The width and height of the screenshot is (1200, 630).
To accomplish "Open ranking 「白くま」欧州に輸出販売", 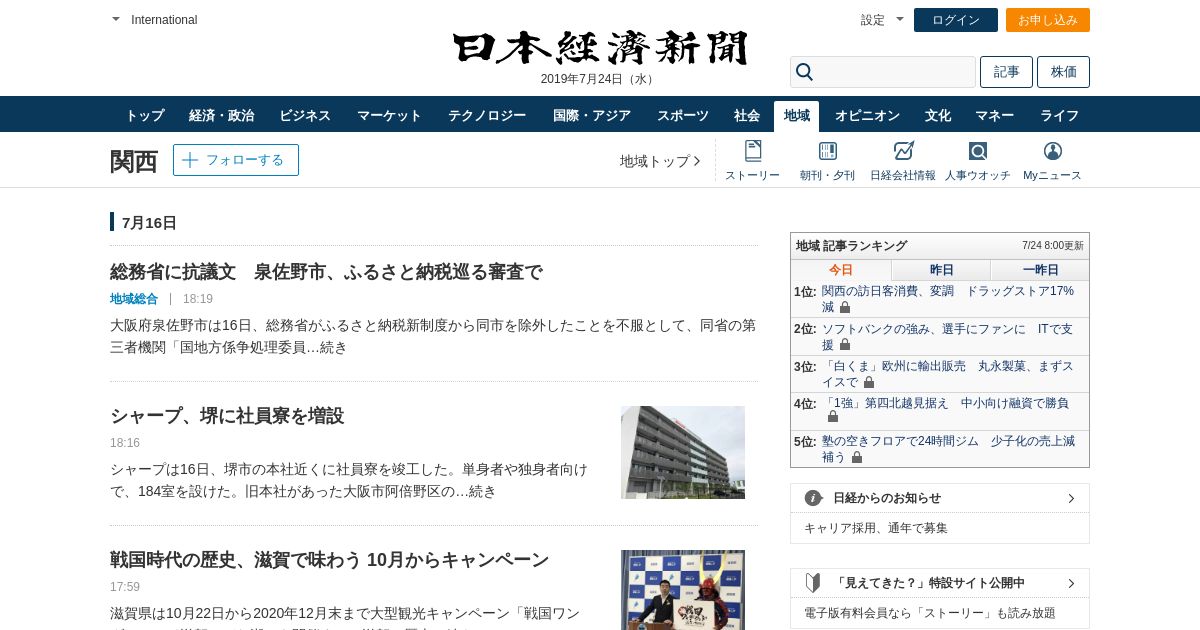I will click(x=947, y=374).
